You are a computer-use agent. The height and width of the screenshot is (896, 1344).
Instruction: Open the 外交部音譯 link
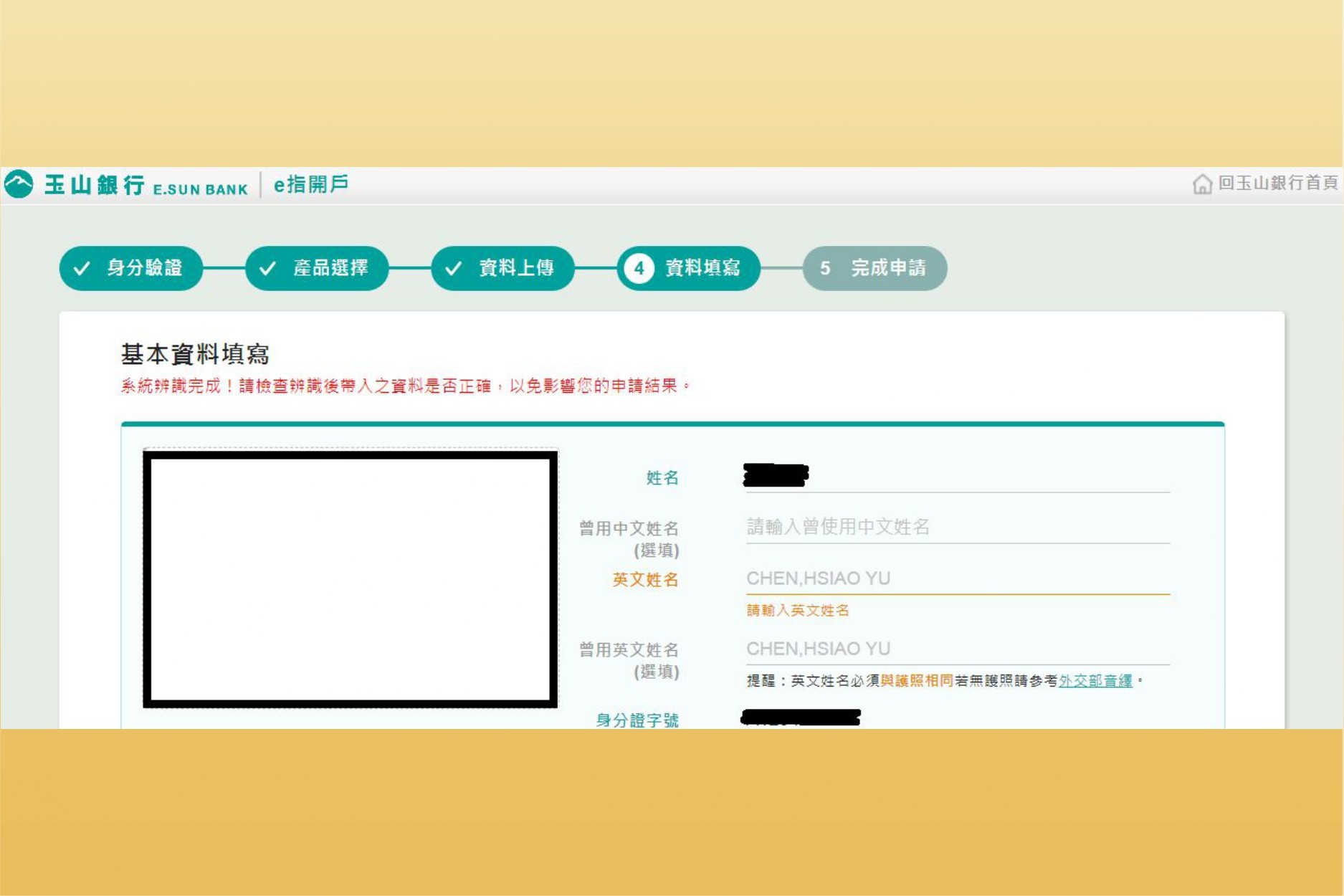[1095, 680]
